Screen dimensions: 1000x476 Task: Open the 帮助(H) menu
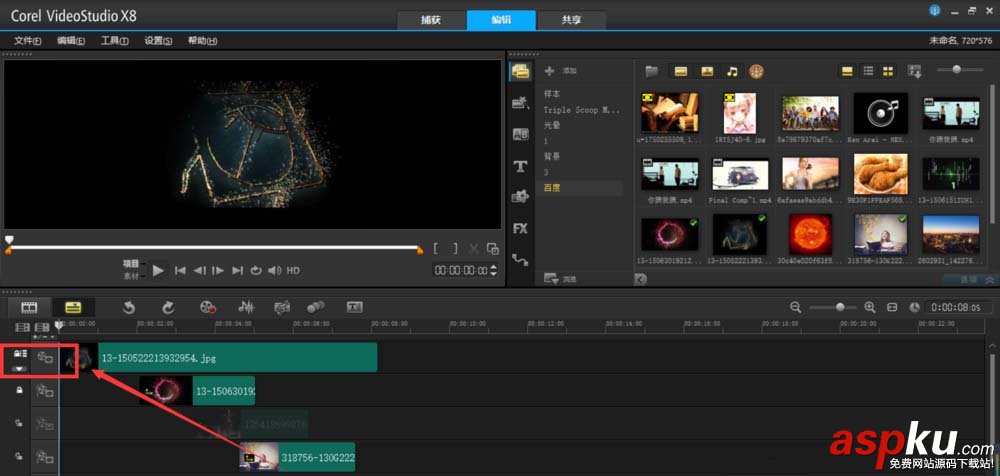202,41
